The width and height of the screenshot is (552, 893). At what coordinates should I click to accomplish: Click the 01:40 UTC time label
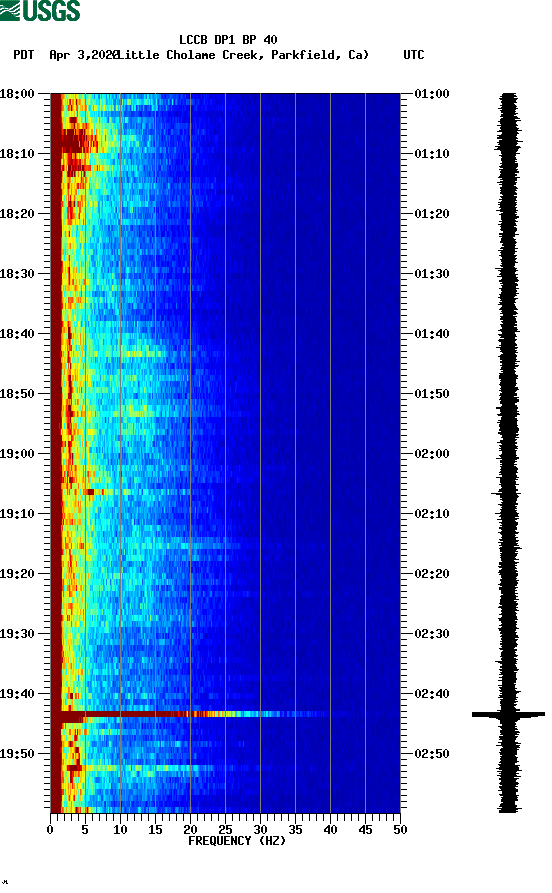click(x=432, y=334)
